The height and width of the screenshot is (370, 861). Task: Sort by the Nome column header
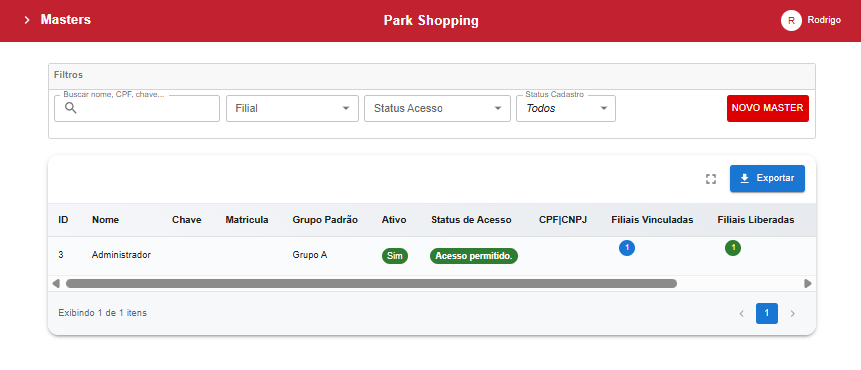(105, 220)
